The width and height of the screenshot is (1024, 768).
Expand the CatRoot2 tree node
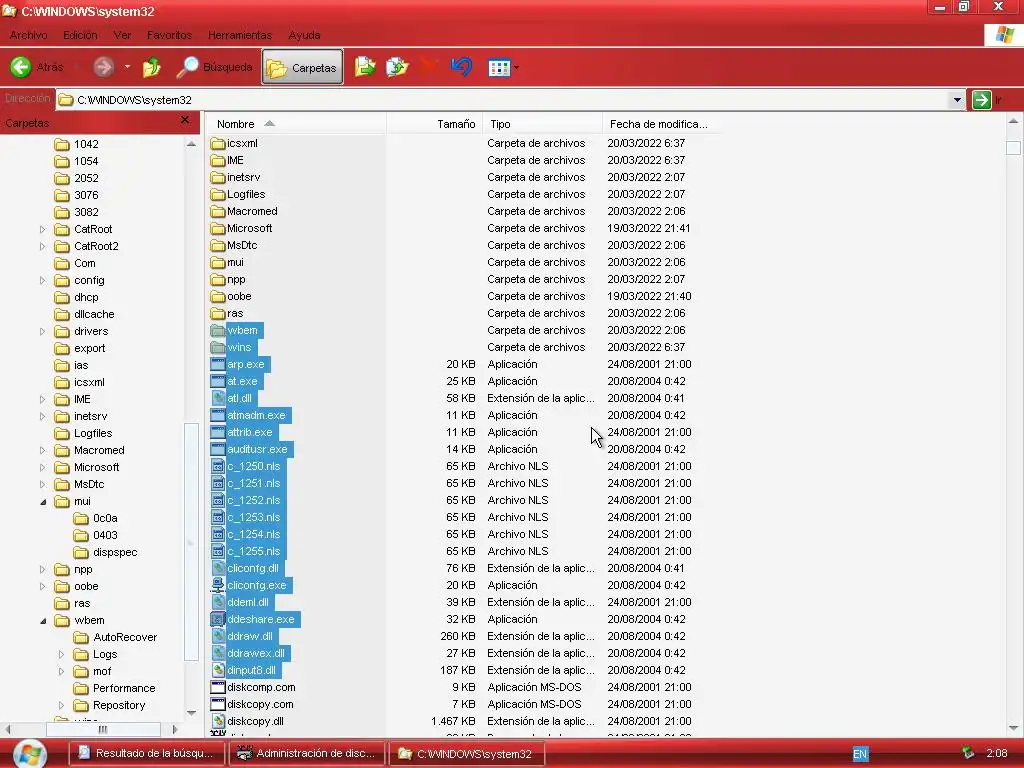point(42,246)
